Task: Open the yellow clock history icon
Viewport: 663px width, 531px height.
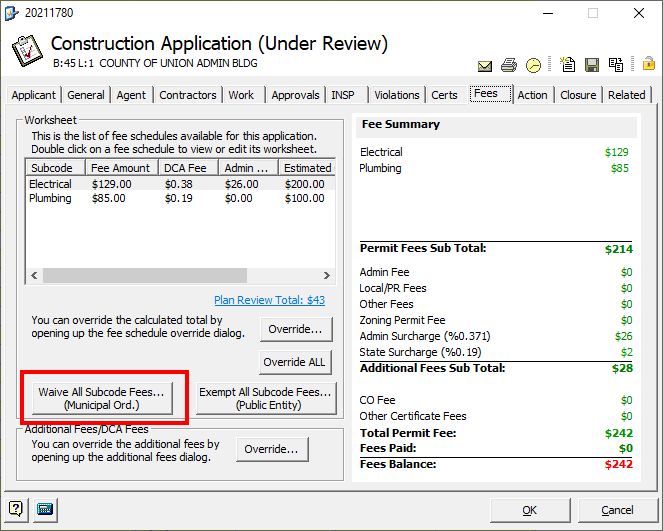Action: click(533, 66)
